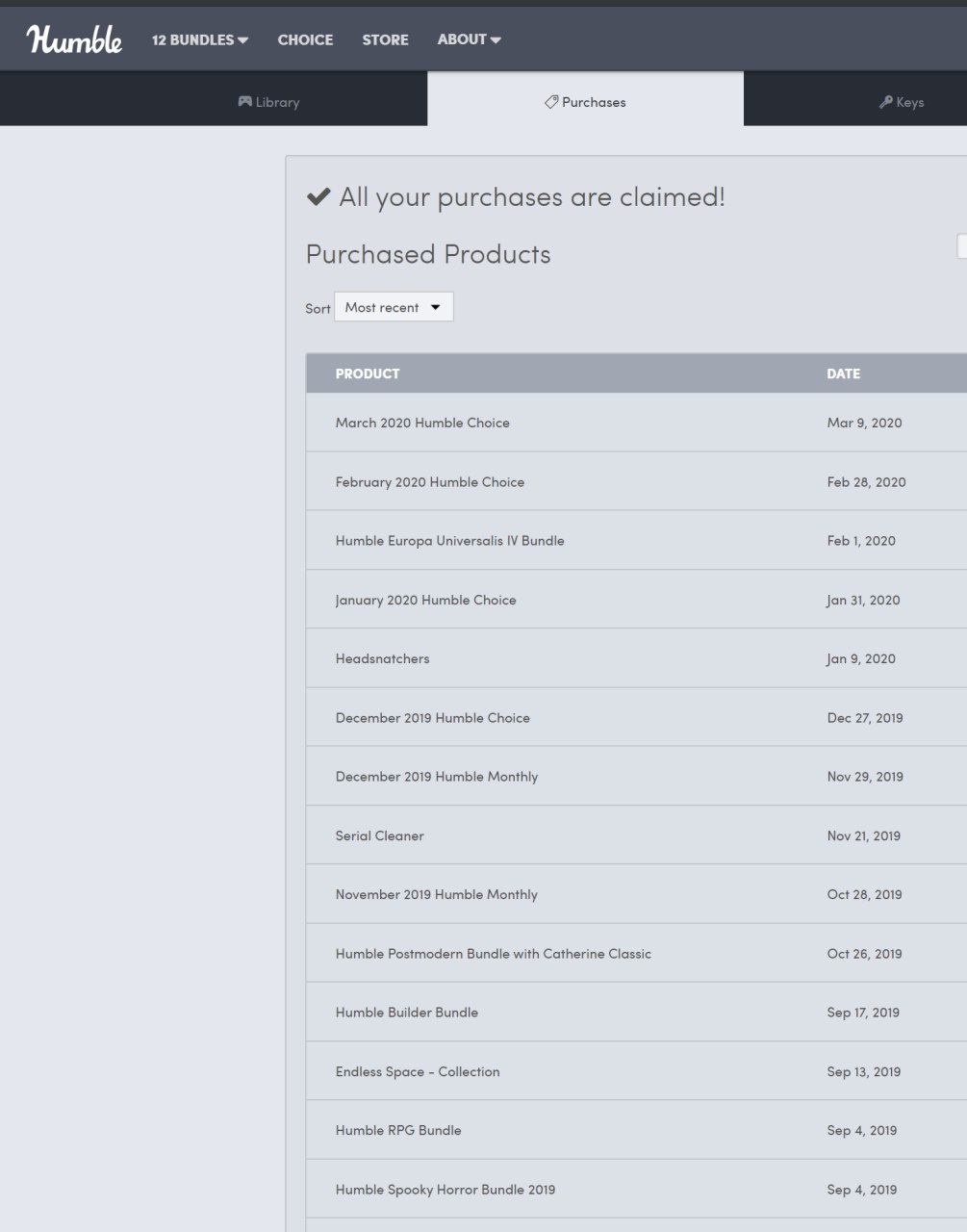Click the Library gamepad icon
Screen dimensions: 967x1232
pos(245,101)
